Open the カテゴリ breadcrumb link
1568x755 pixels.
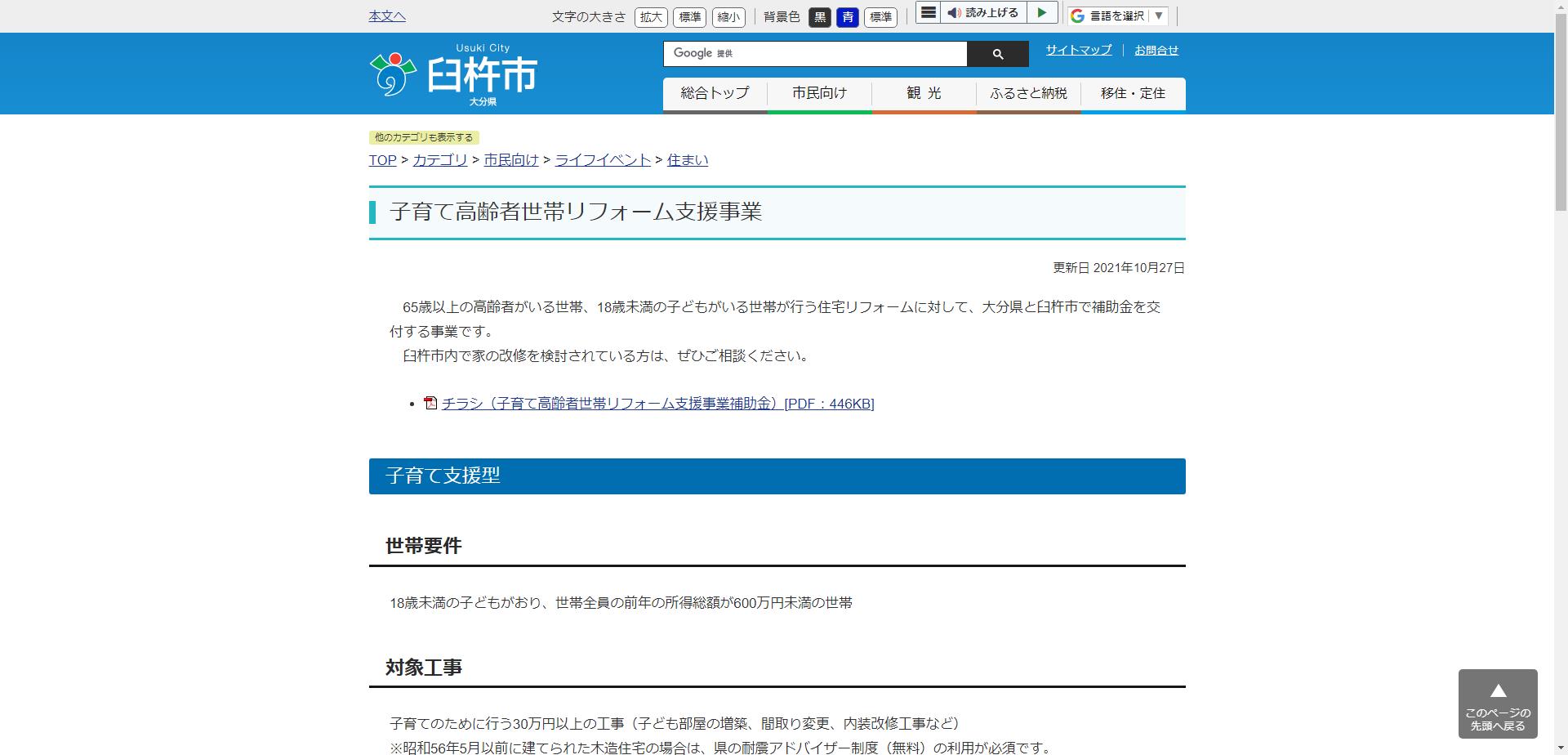[440, 160]
